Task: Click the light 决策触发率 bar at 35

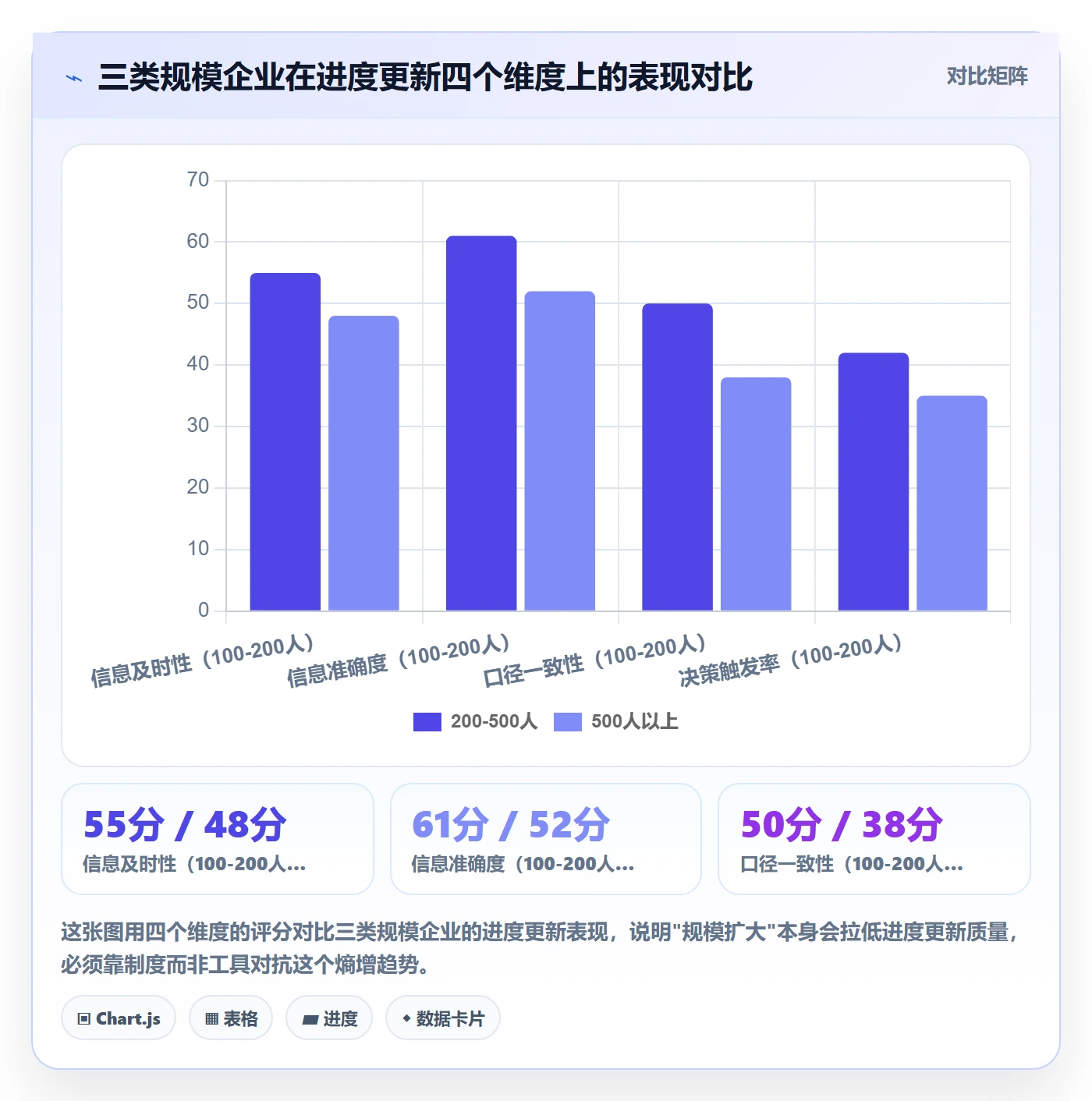Action: coord(952,503)
